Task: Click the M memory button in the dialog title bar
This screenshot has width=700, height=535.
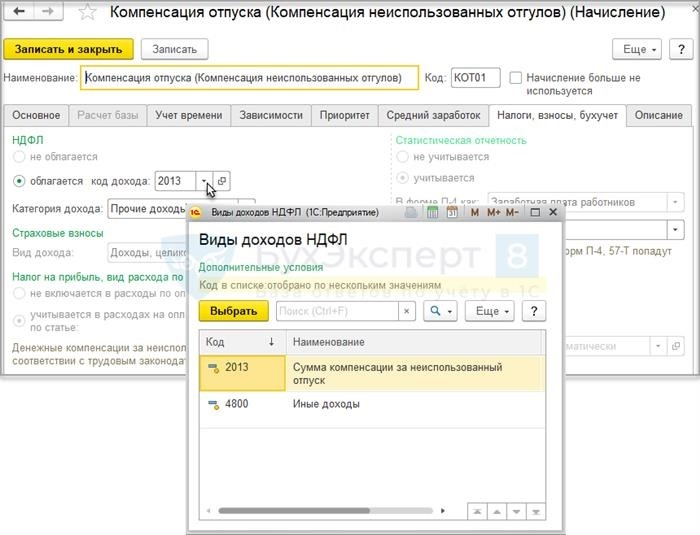Action: coord(475,213)
